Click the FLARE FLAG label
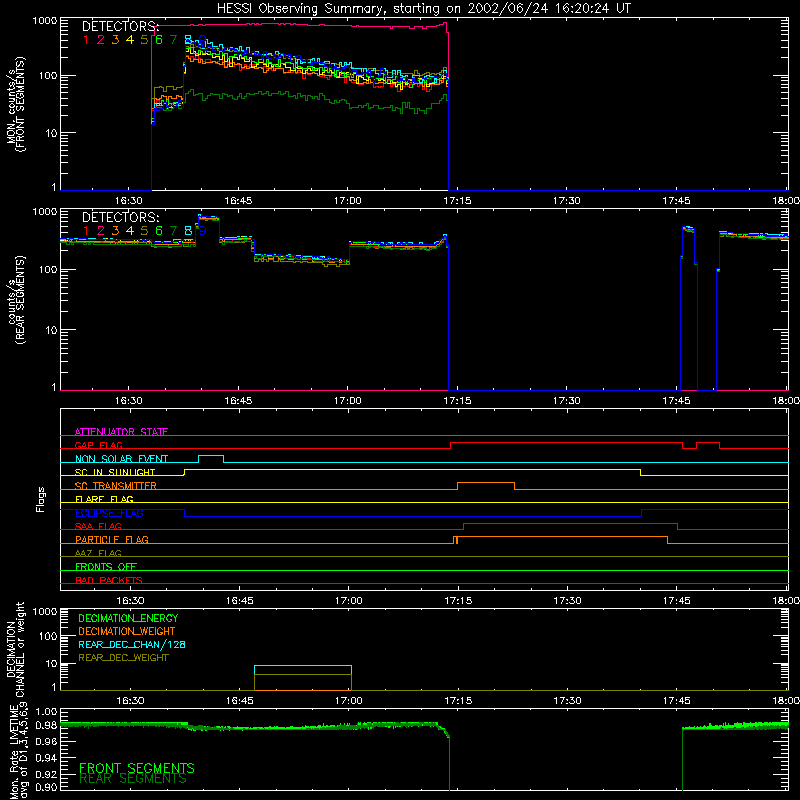800x800 pixels. coord(104,499)
